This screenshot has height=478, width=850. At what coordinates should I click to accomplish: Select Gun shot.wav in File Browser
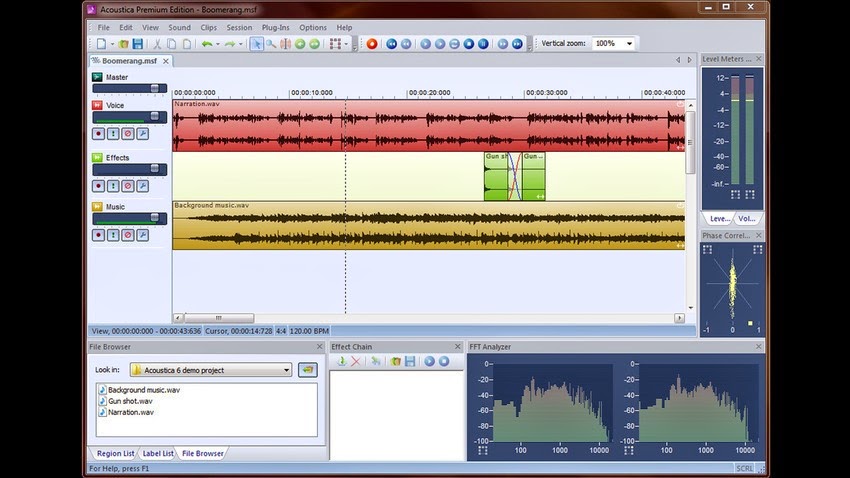point(130,401)
